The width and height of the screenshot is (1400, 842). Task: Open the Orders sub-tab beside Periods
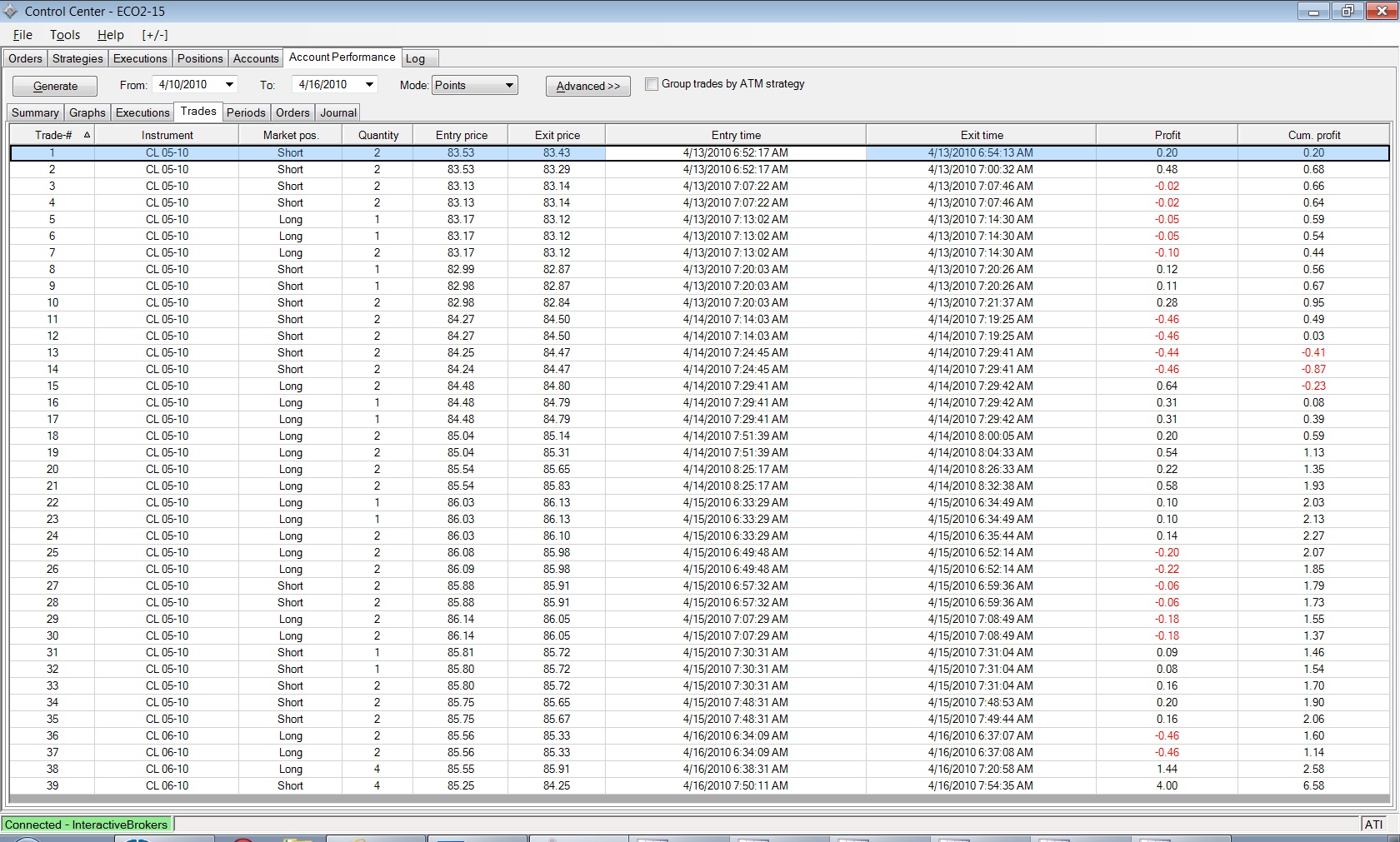pos(292,112)
